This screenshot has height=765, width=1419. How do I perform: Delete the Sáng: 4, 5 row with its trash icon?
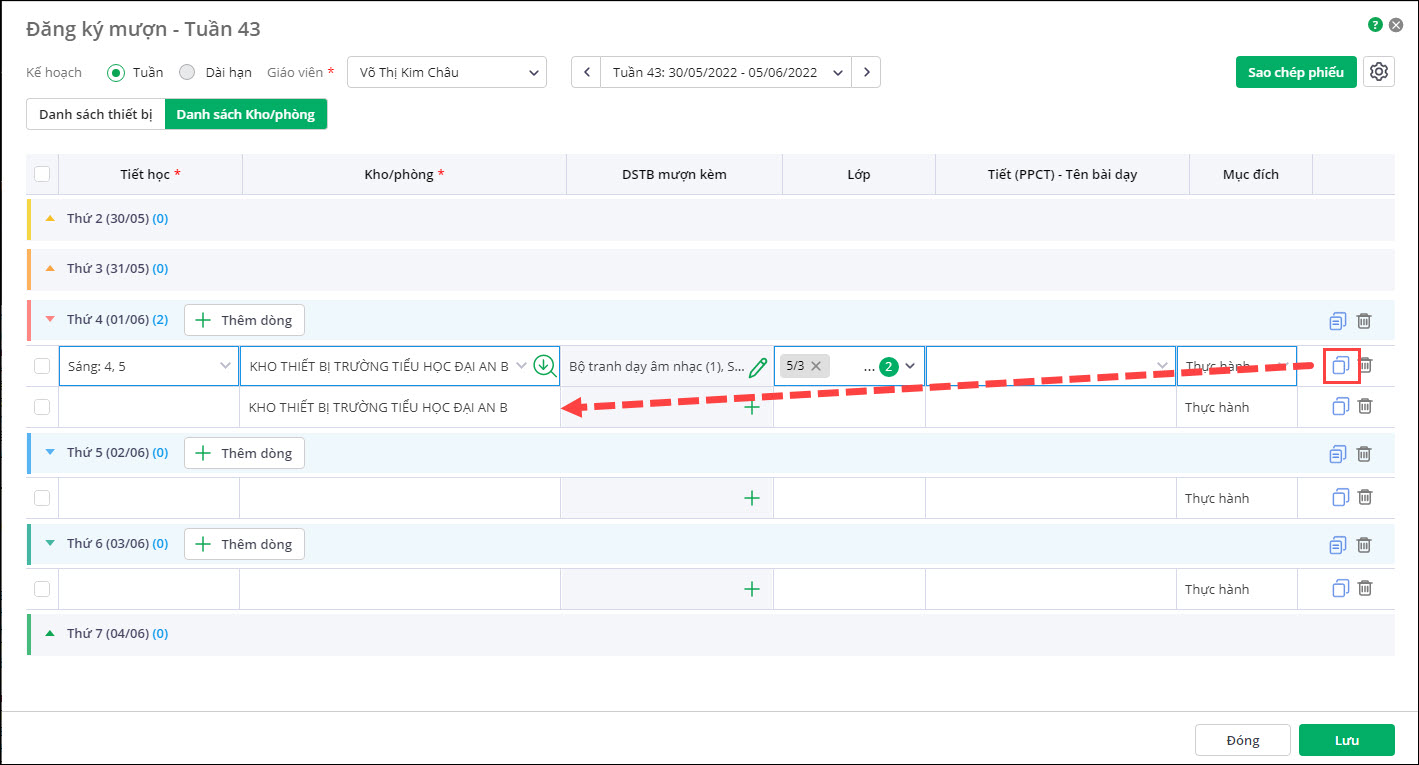point(1365,366)
